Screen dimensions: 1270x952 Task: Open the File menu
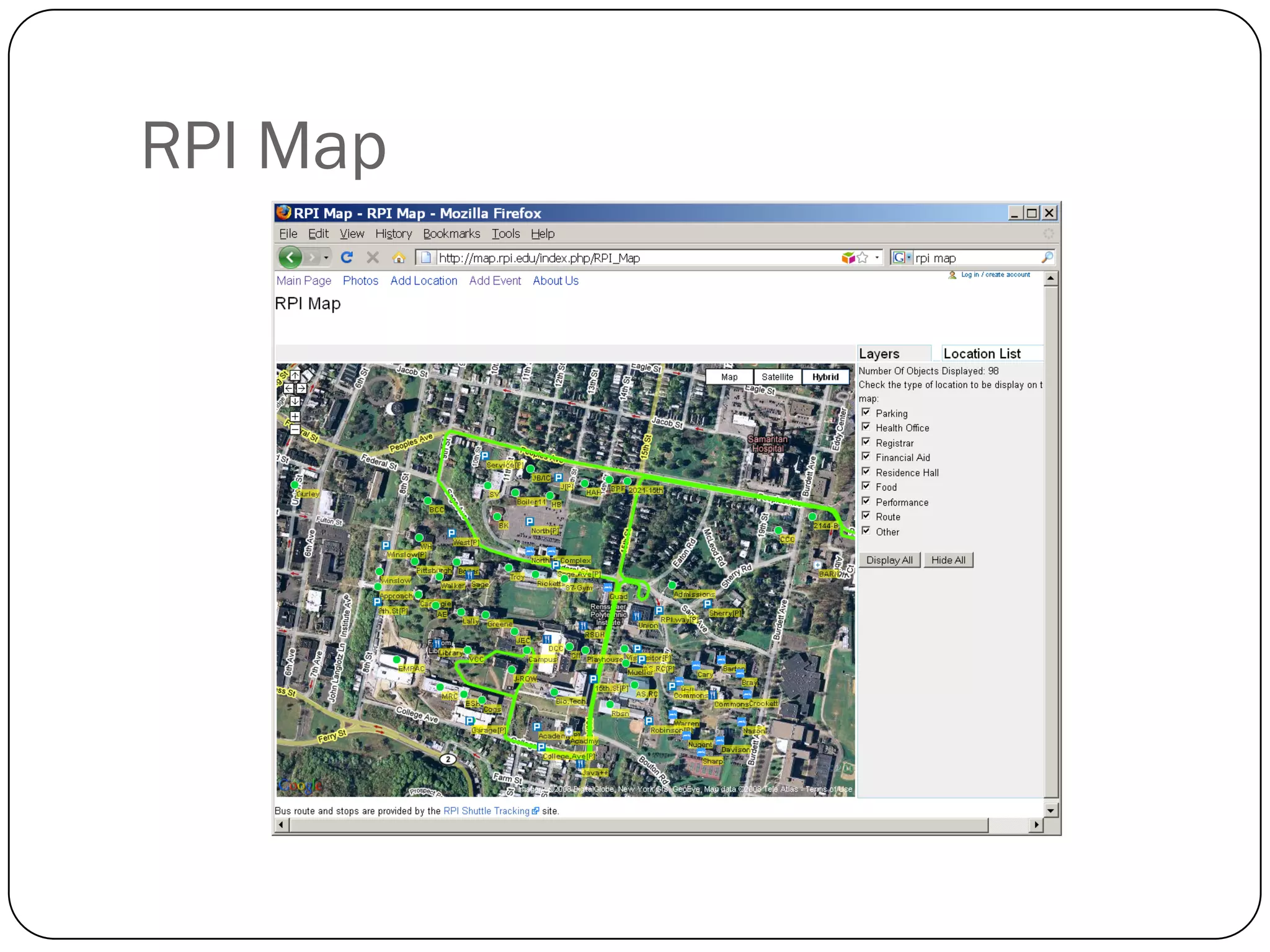click(288, 234)
